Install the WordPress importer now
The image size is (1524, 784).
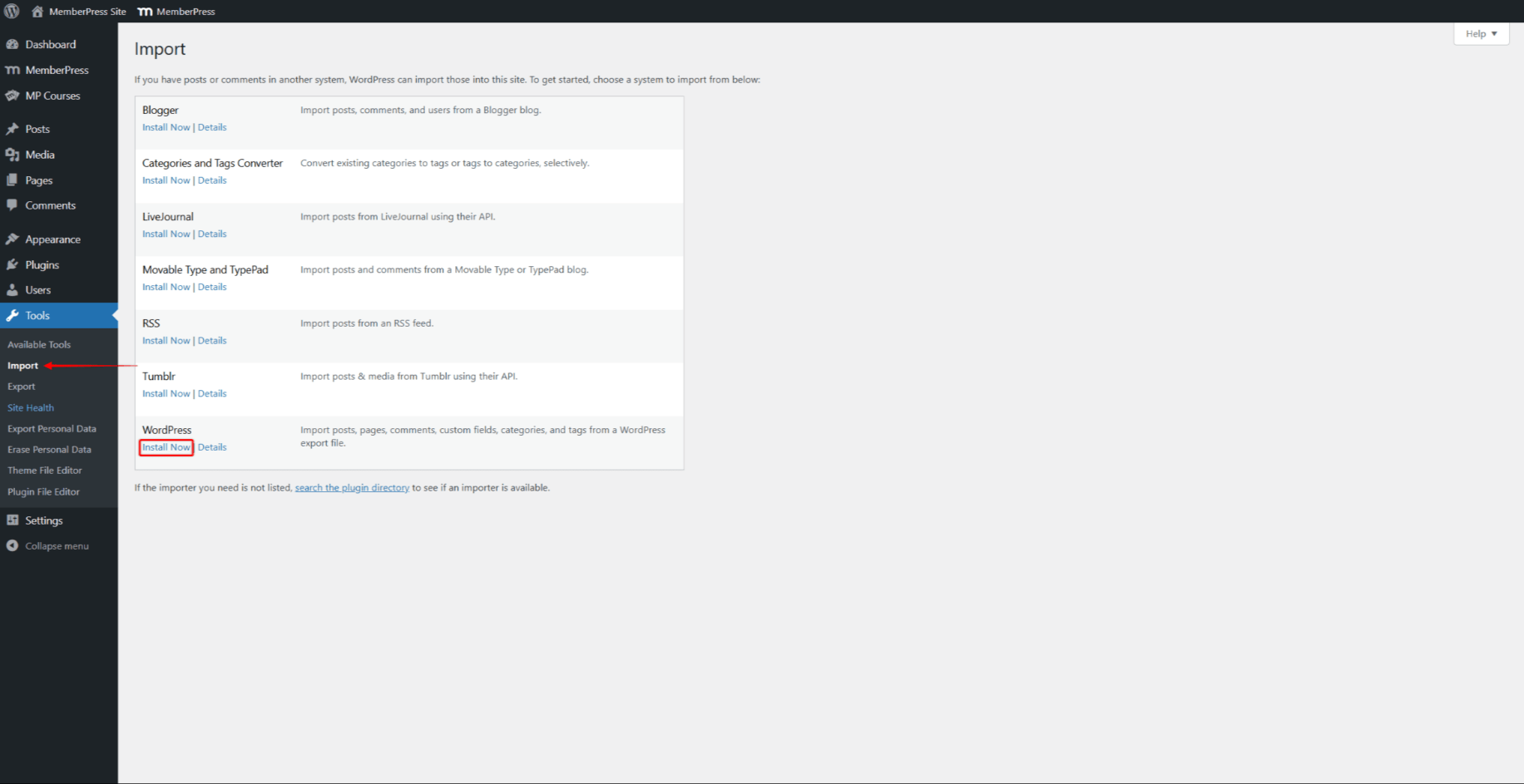166,447
